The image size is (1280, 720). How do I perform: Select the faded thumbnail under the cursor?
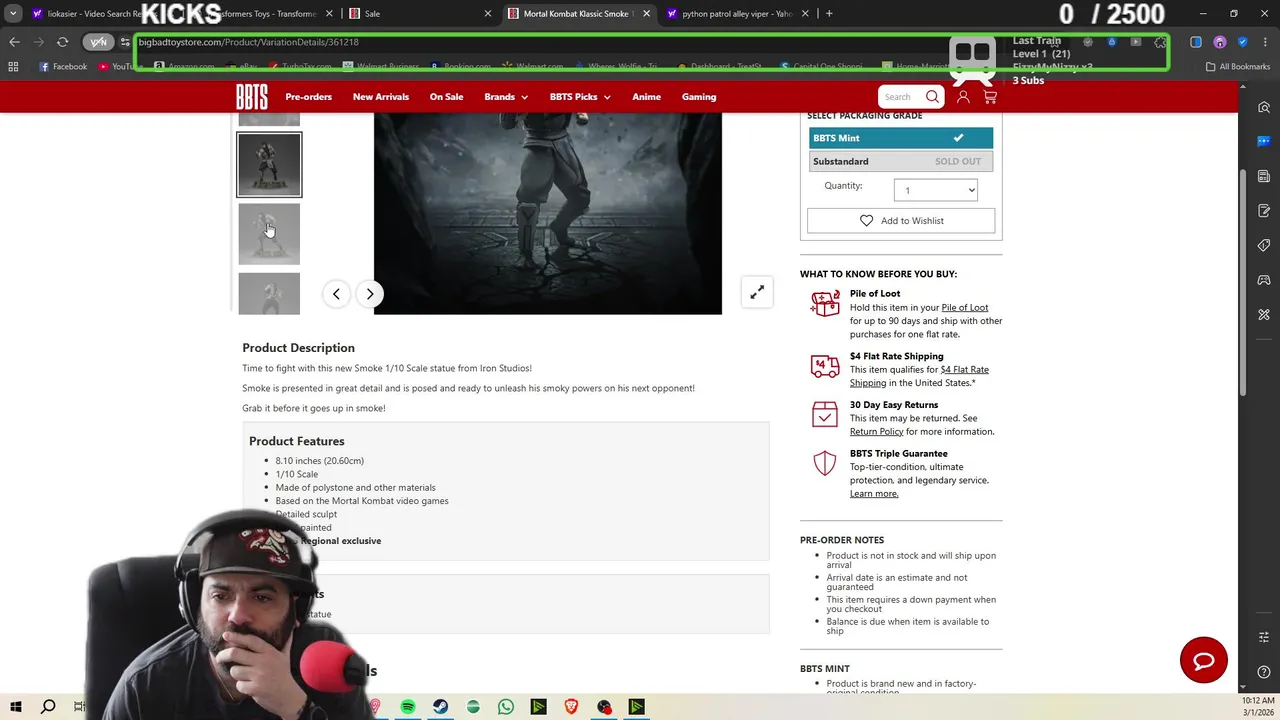click(x=269, y=234)
